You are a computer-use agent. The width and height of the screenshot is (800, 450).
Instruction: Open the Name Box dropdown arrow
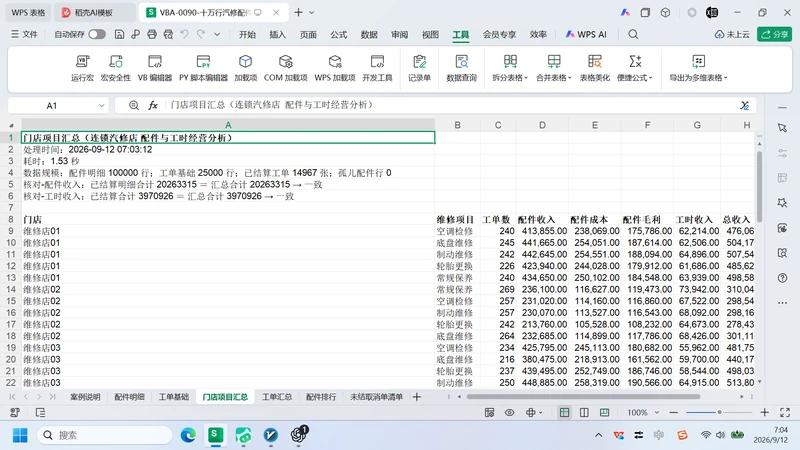click(101, 106)
